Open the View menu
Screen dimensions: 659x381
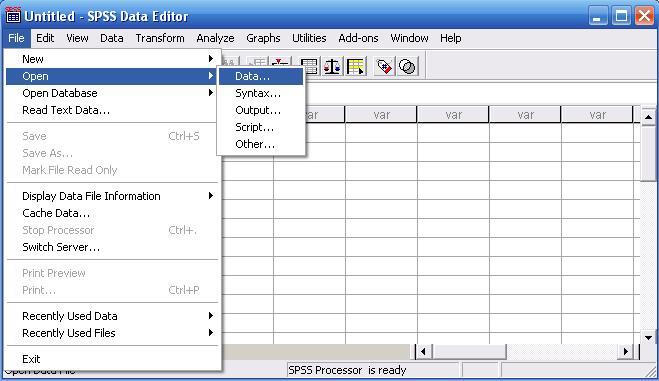click(x=77, y=38)
